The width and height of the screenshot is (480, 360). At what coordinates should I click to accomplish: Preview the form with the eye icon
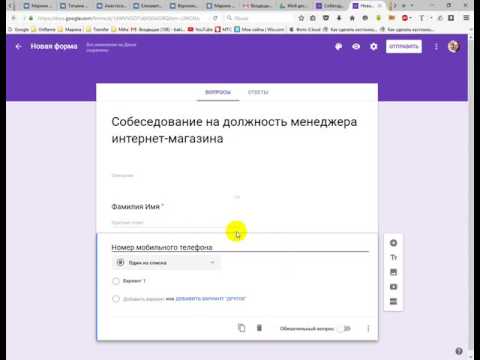[x=356, y=46]
